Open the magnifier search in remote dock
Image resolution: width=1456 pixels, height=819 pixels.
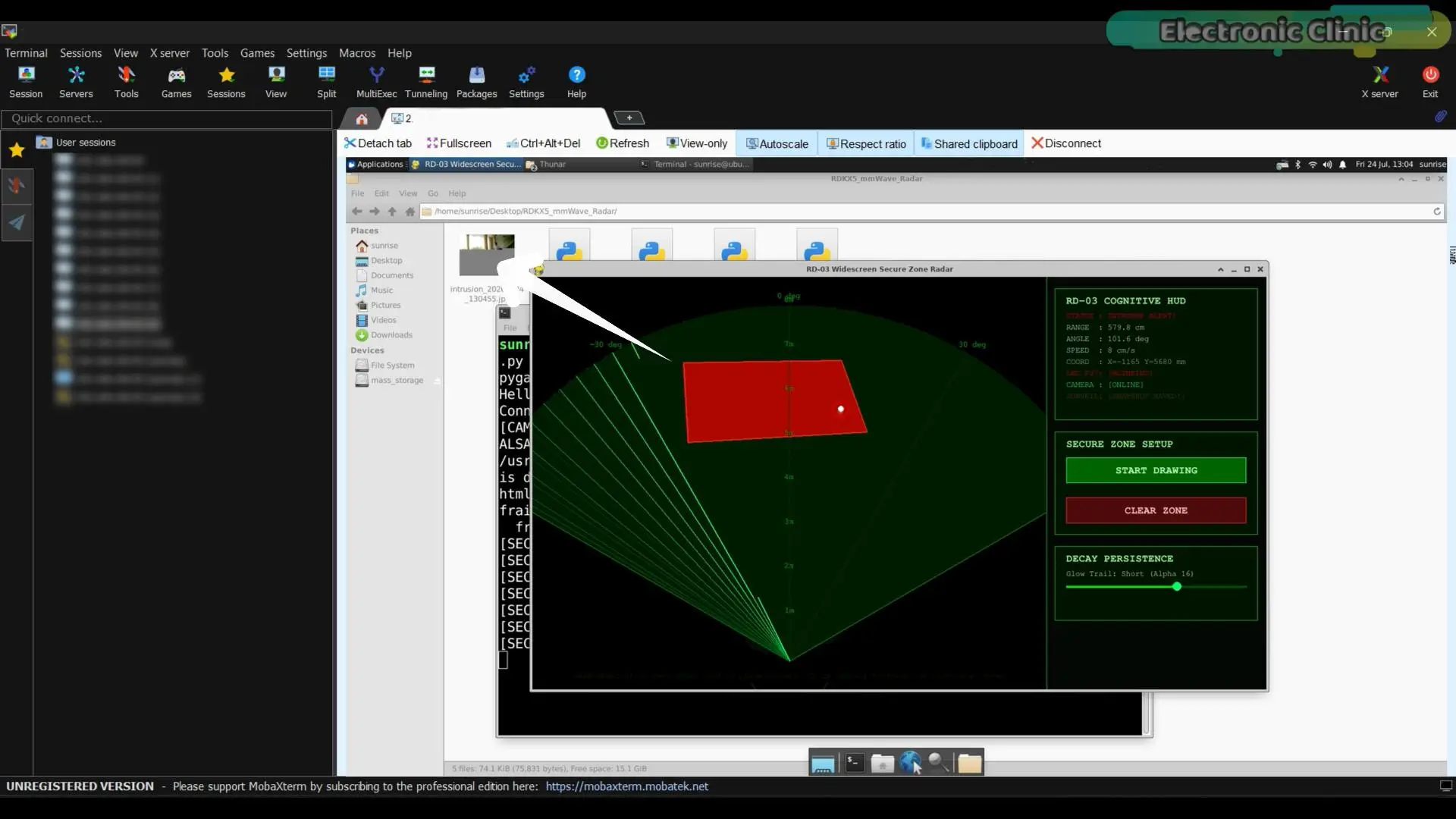[939, 763]
